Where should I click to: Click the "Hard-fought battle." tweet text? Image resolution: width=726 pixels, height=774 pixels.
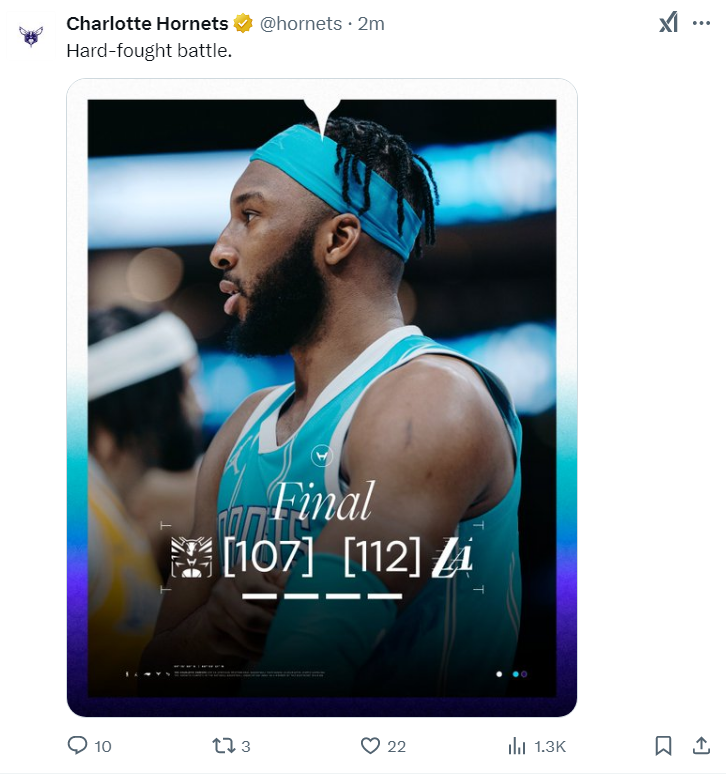pyautogui.click(x=149, y=49)
